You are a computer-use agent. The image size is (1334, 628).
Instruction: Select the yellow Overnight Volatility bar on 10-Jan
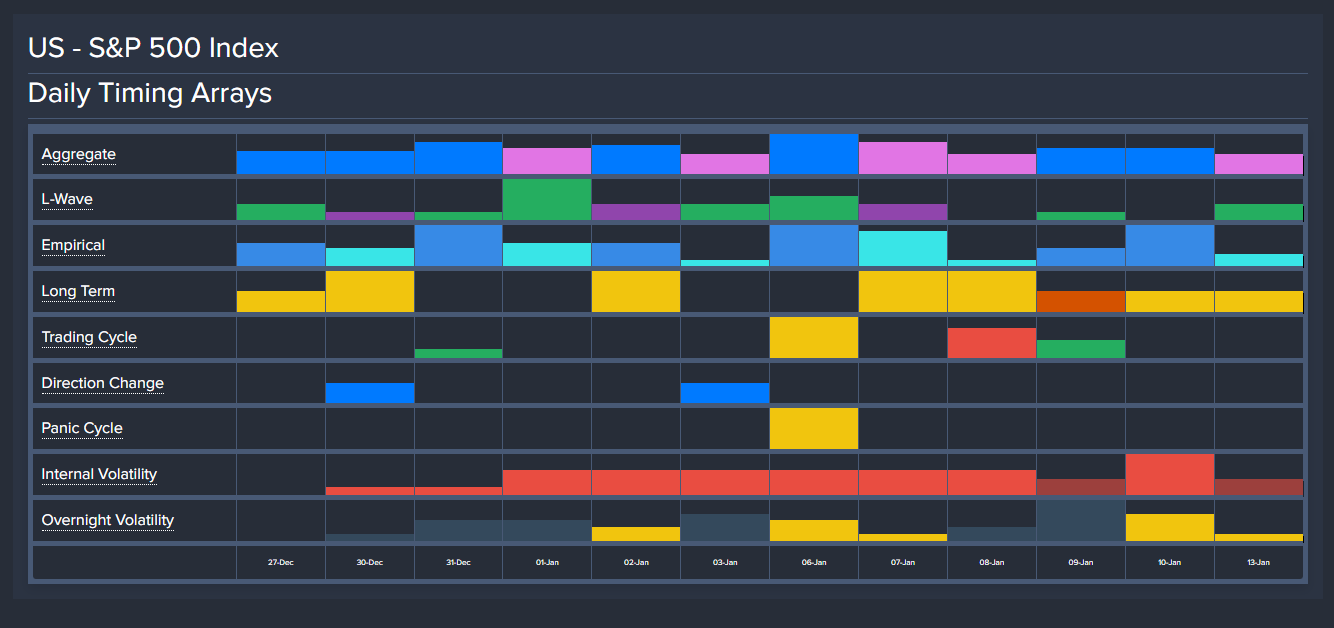point(1170,527)
